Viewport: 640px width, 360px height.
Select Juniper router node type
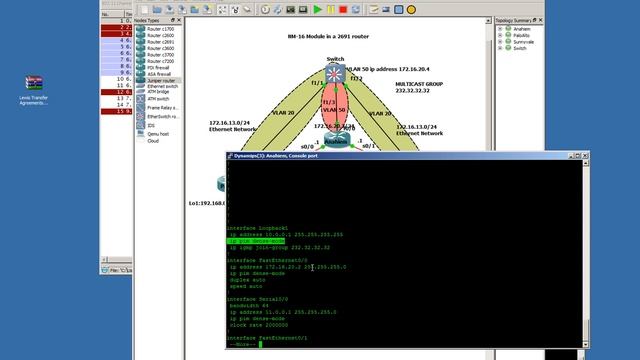coord(158,81)
